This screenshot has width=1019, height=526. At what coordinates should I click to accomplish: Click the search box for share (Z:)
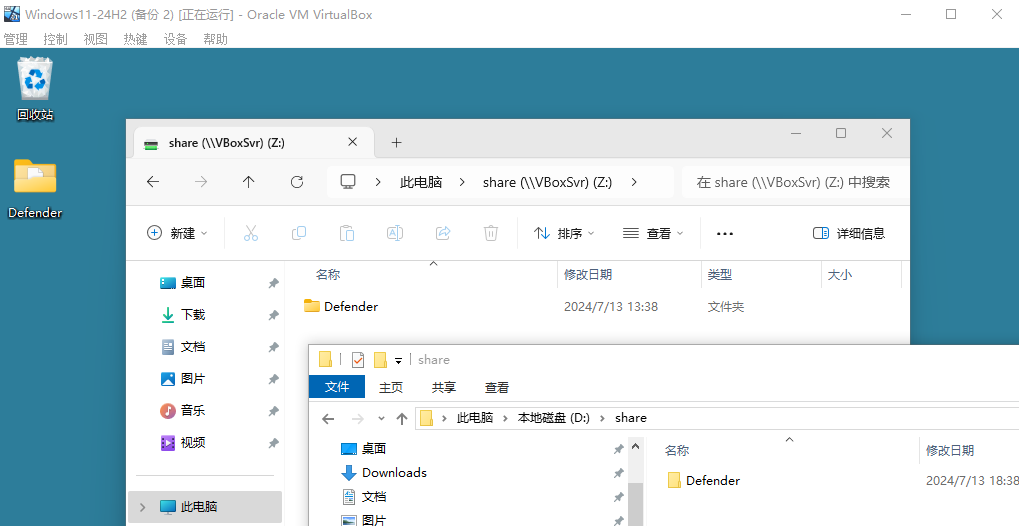pos(795,182)
